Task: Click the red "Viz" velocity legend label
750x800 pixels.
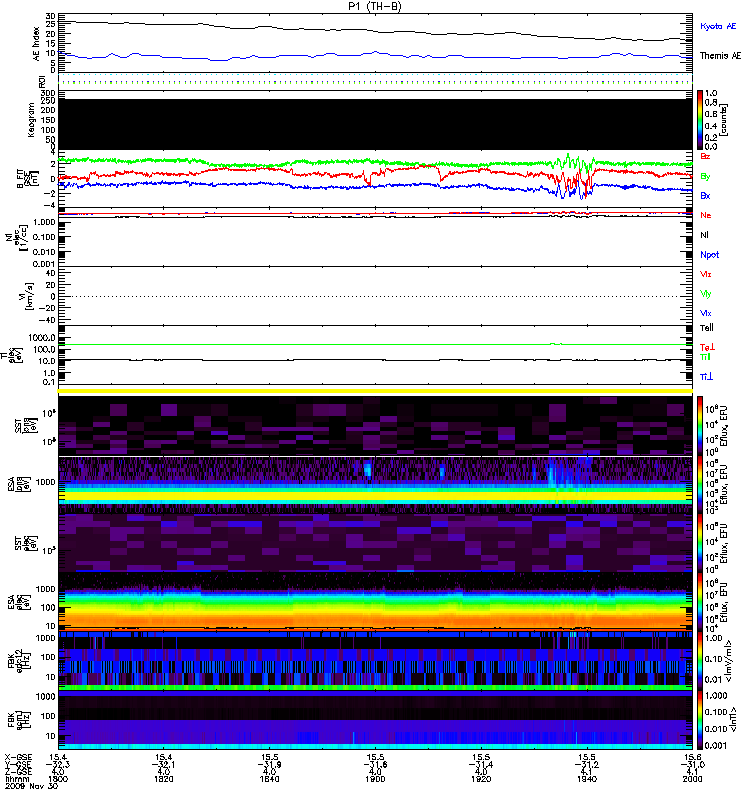Action: [706, 274]
